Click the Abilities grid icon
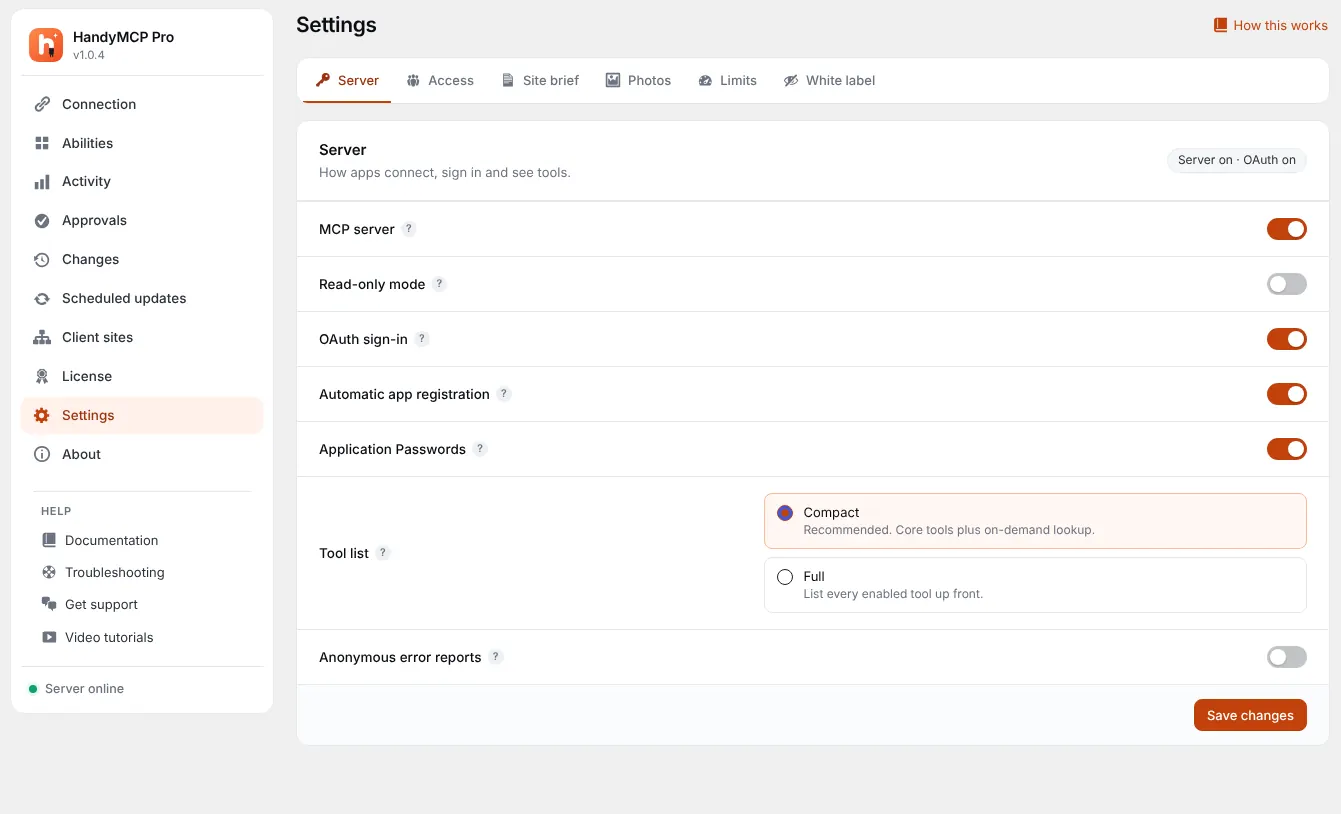Viewport: 1341px width, 814px height. coord(42,143)
